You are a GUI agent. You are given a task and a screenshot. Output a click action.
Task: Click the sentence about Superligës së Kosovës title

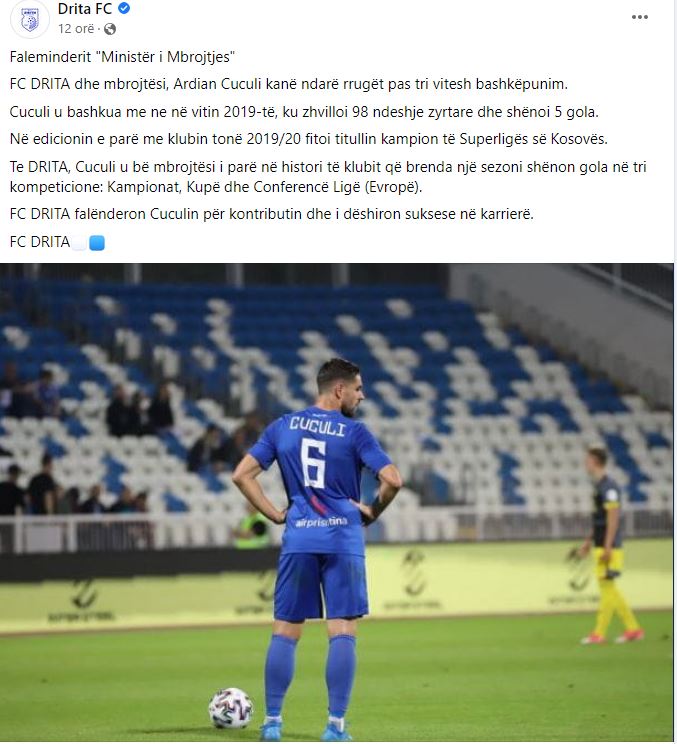coord(308,139)
